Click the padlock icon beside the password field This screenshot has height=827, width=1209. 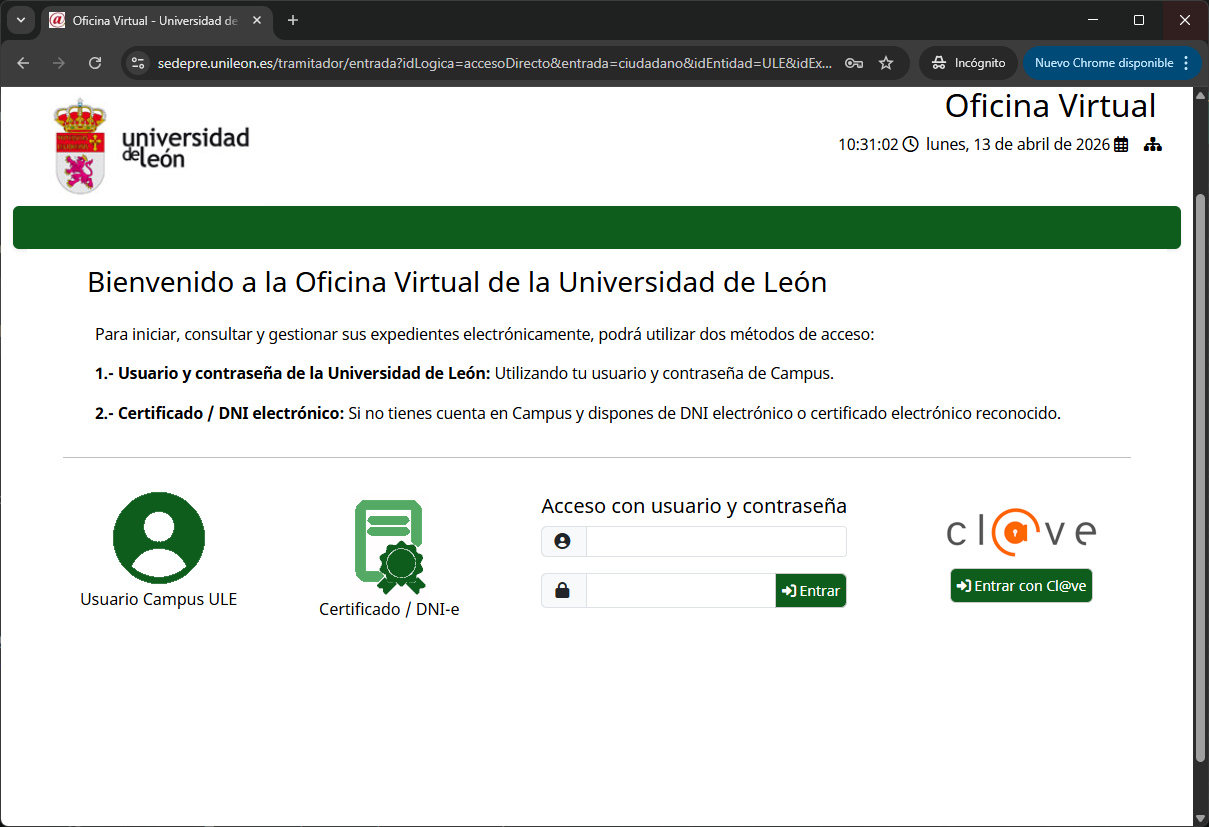(563, 591)
